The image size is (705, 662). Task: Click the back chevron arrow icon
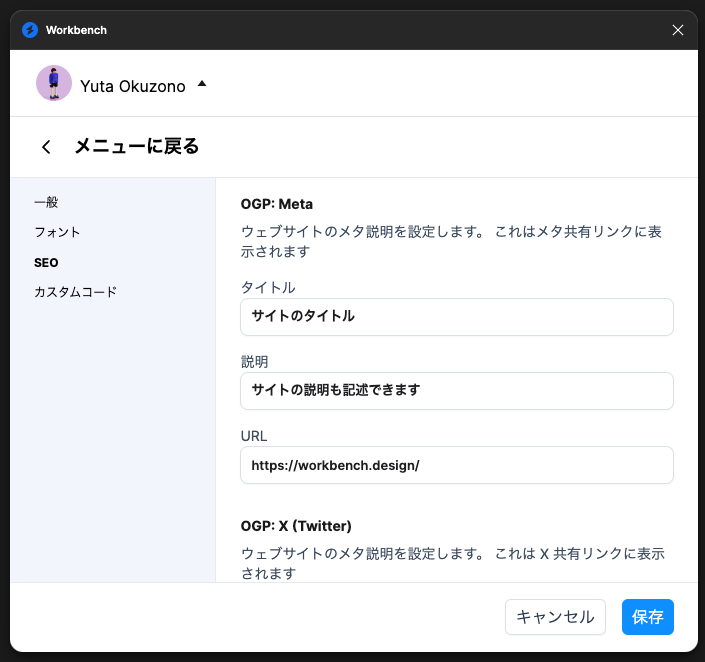(x=46, y=147)
